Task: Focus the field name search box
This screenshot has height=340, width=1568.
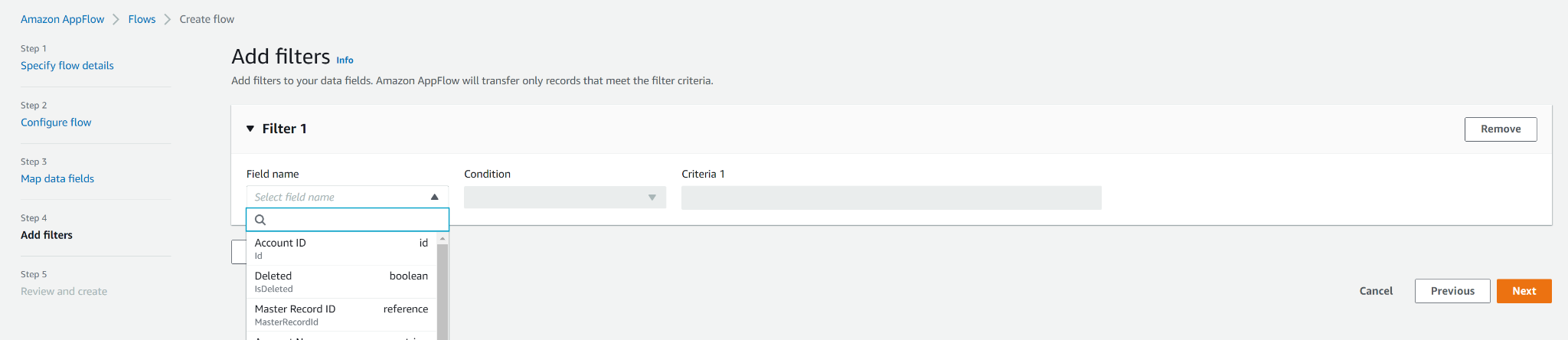Action: point(348,220)
